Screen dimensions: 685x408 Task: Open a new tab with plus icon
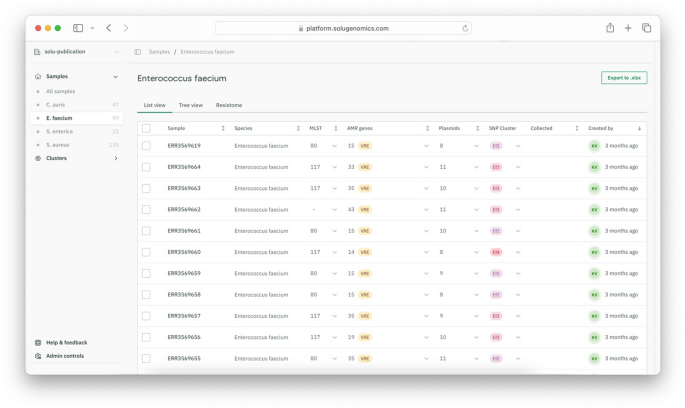[x=628, y=28]
